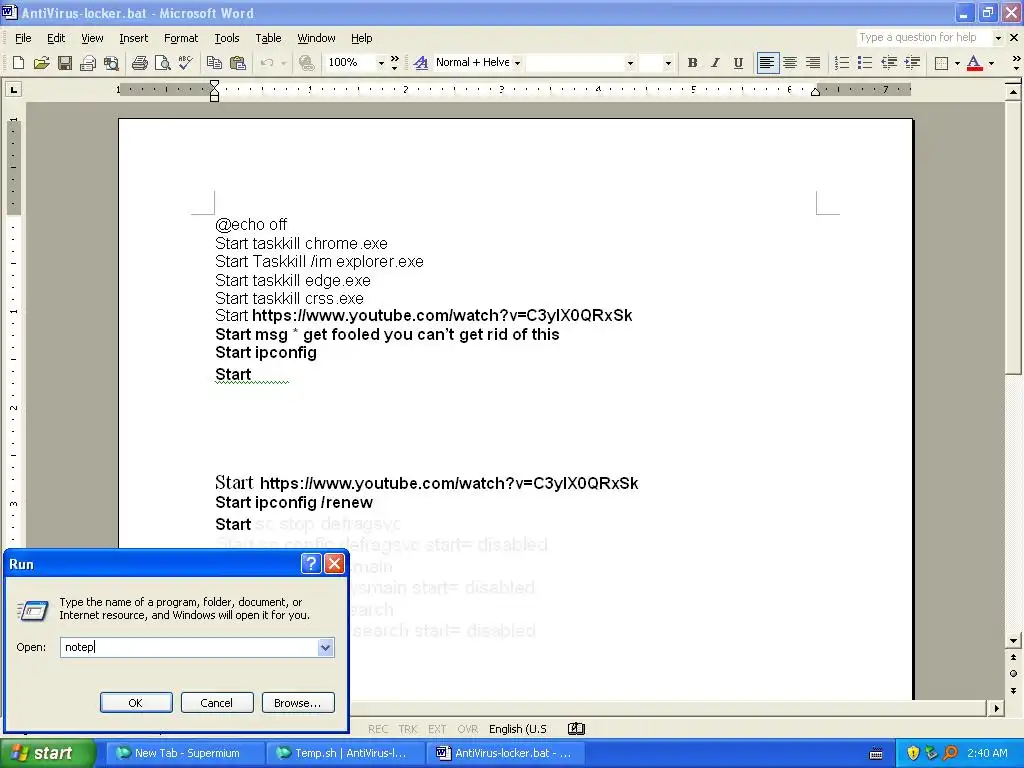Show more Standard toolbar options
The image size is (1024, 768).
point(394,63)
